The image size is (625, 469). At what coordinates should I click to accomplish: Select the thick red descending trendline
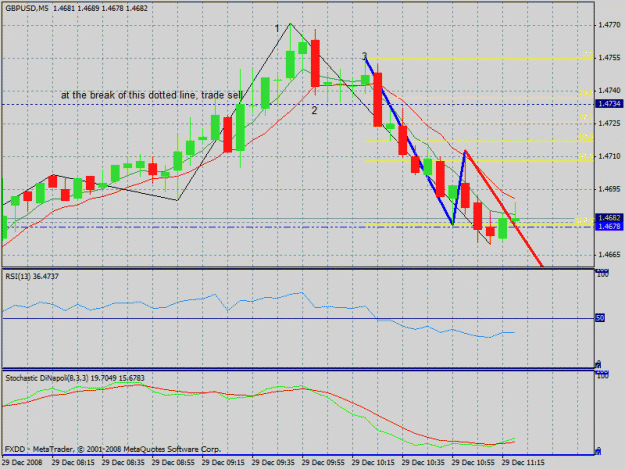click(504, 209)
